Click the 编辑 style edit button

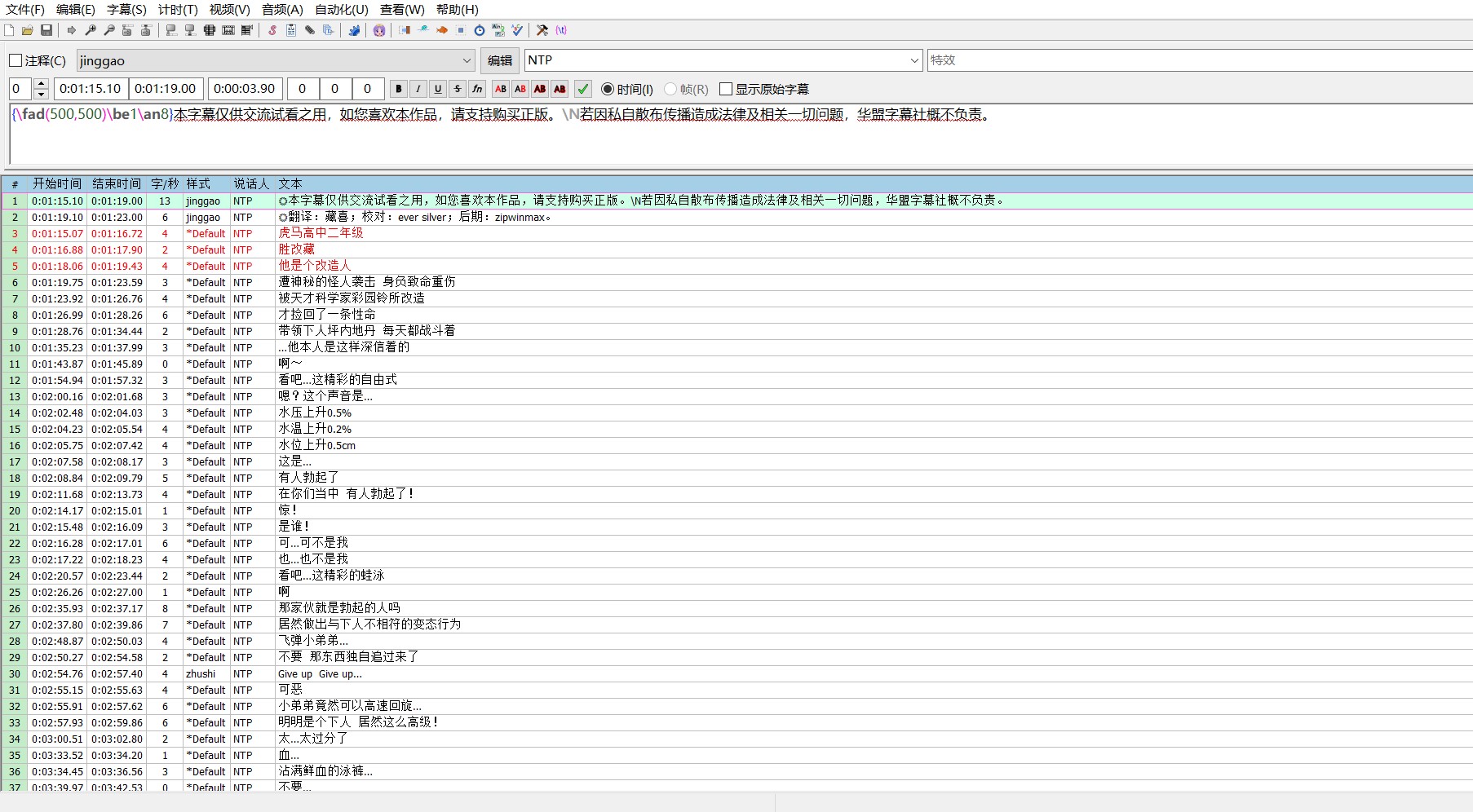500,60
